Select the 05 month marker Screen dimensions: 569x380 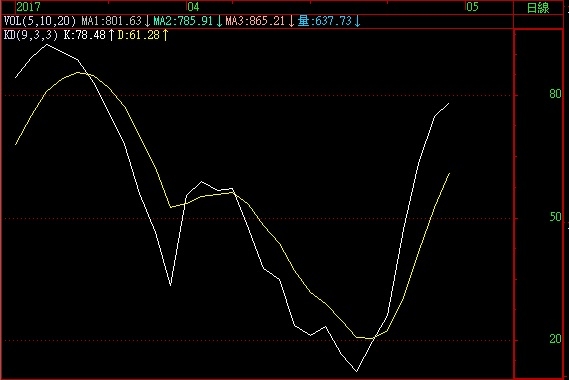pos(472,7)
